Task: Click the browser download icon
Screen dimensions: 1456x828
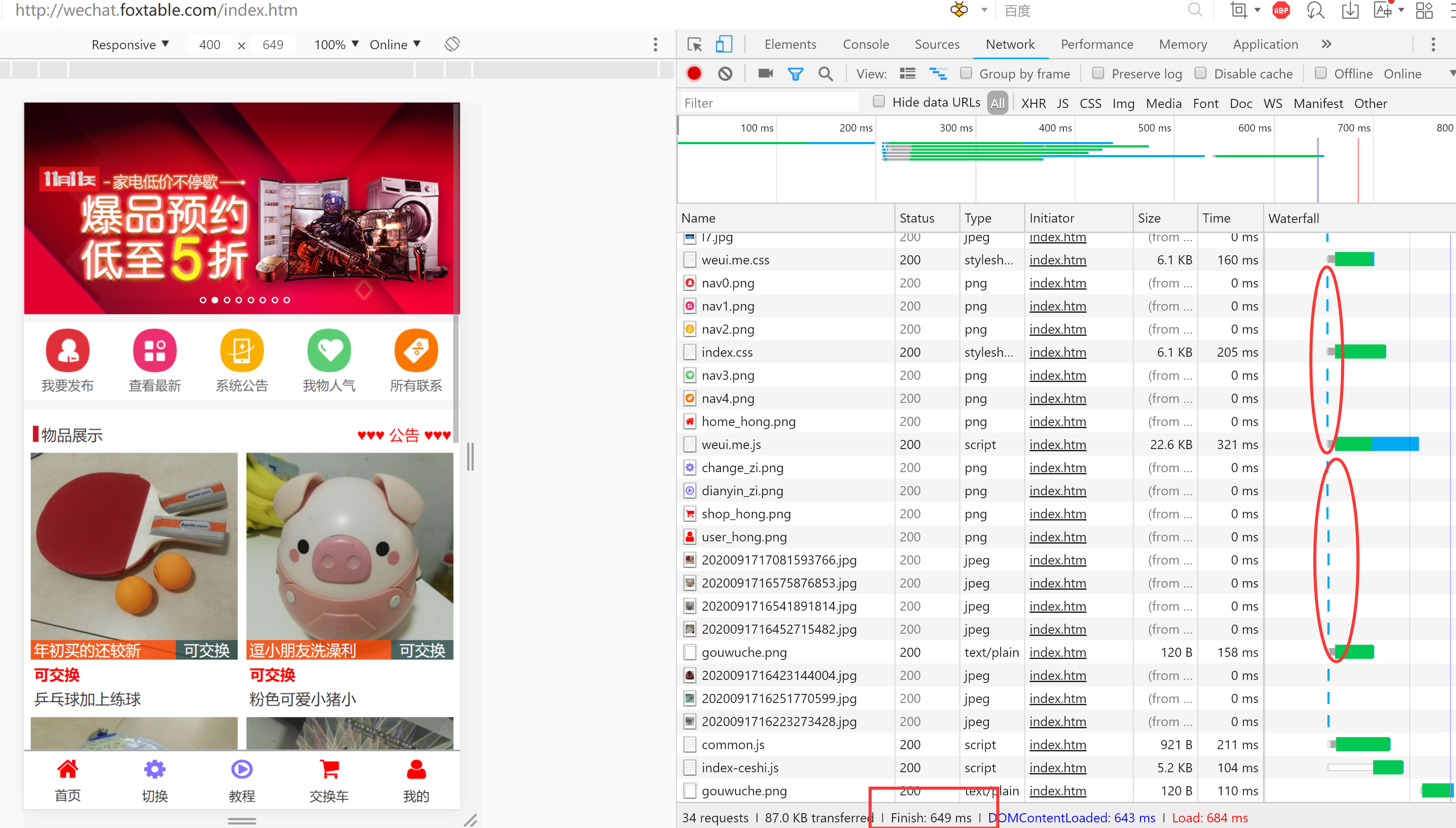Action: tap(1350, 10)
